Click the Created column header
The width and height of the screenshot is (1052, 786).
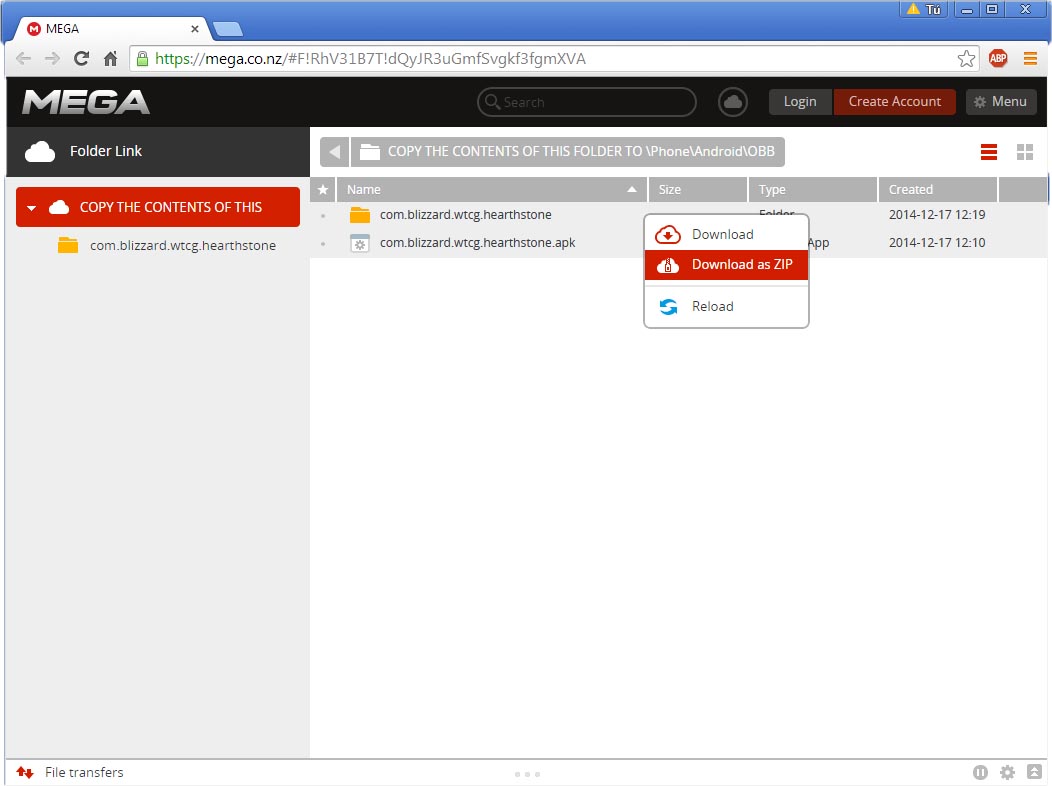938,190
